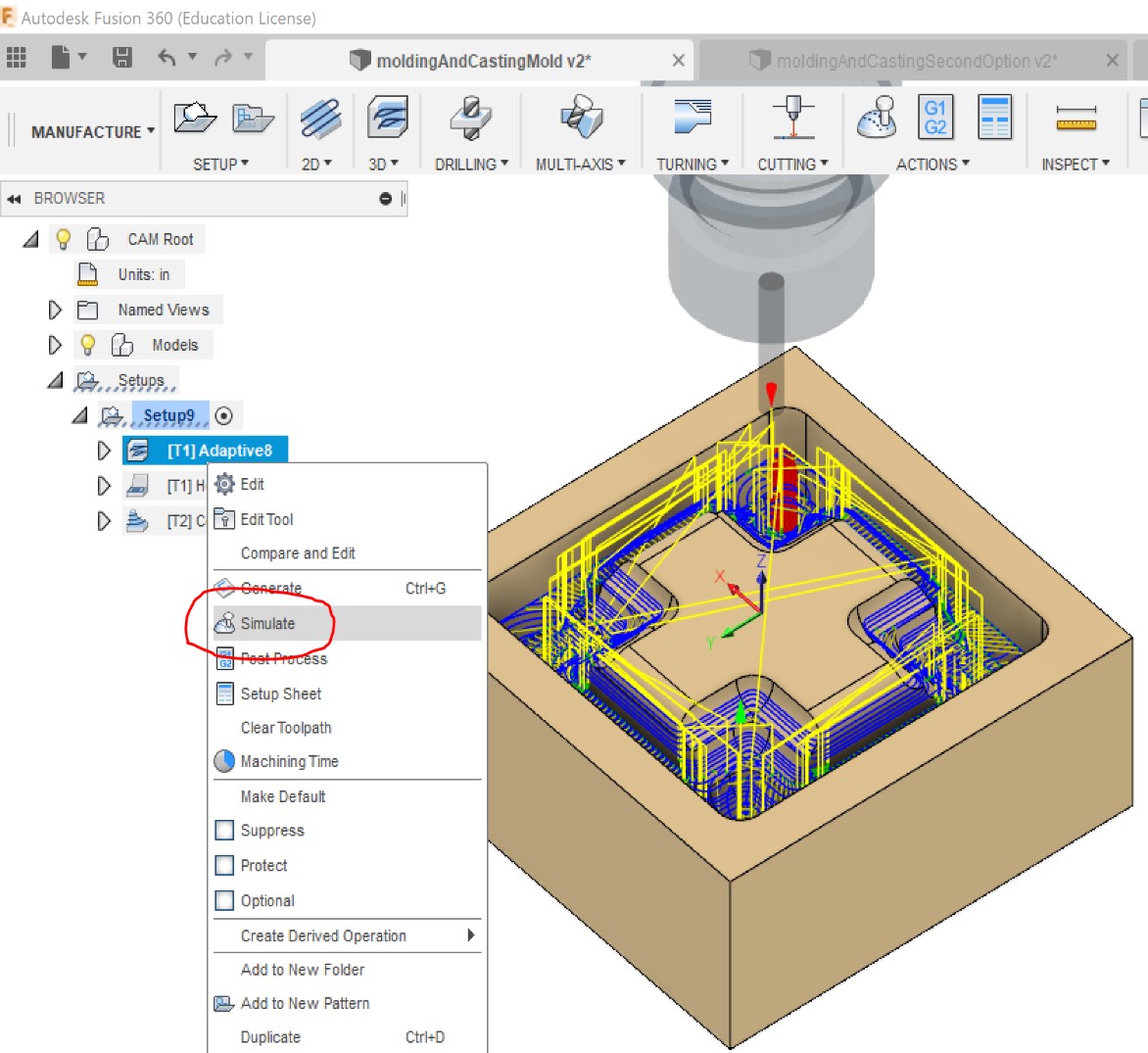
Task: Open Create Derived Operation submenu
Action: coord(347,935)
